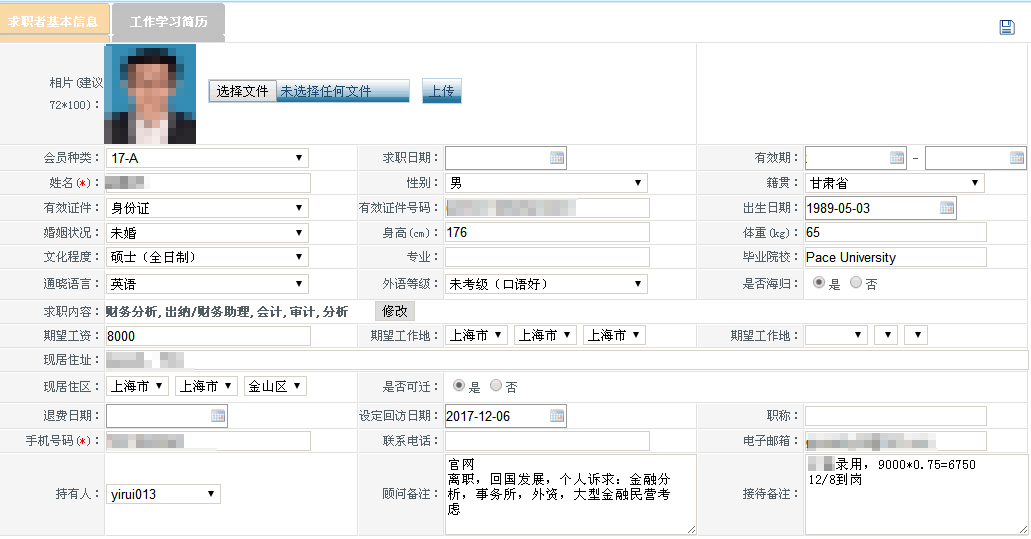Click the 期望工资 field with 8000
This screenshot has width=1031, height=539.
click(x=208, y=336)
